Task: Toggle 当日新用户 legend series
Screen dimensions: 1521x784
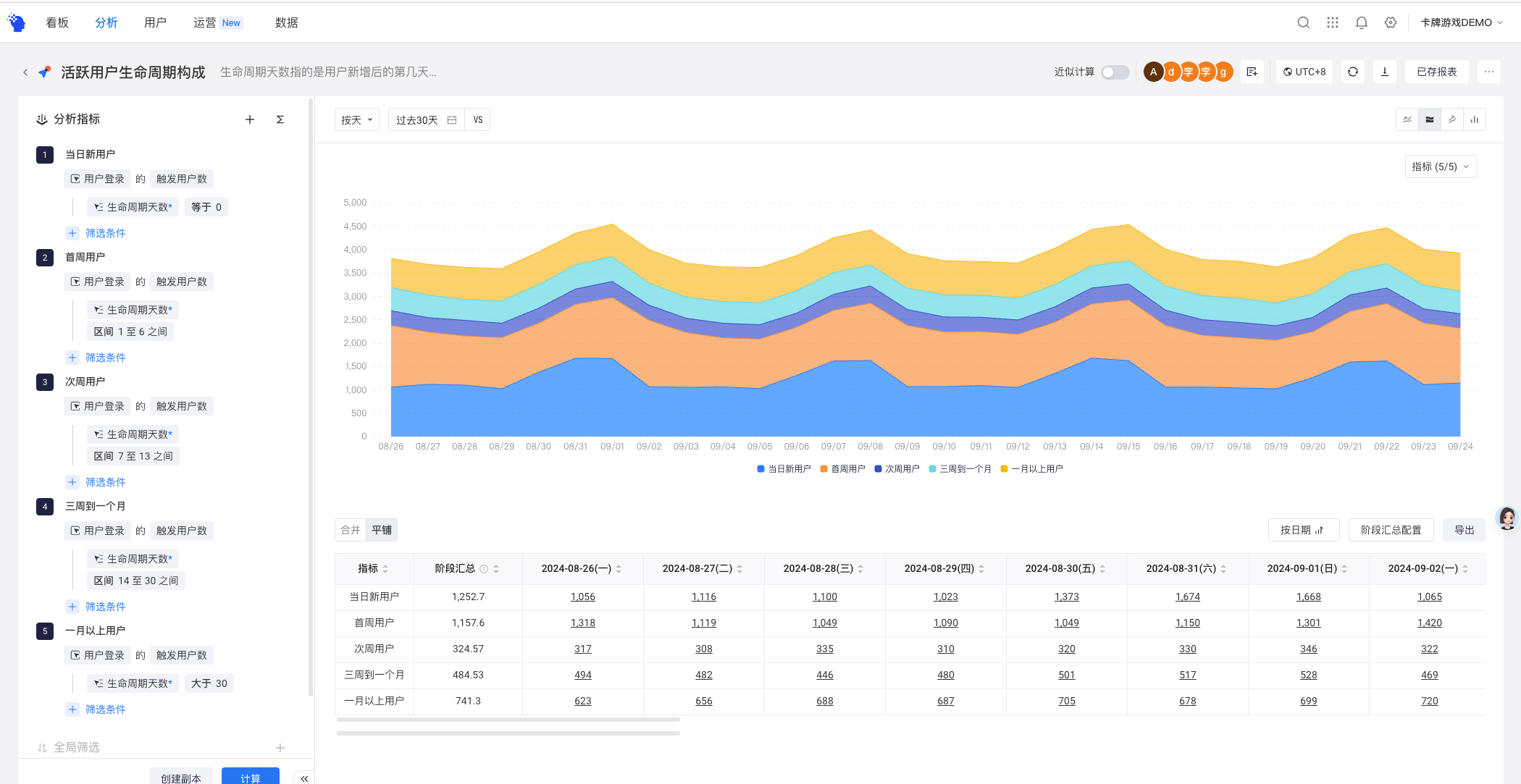Action: click(784, 469)
